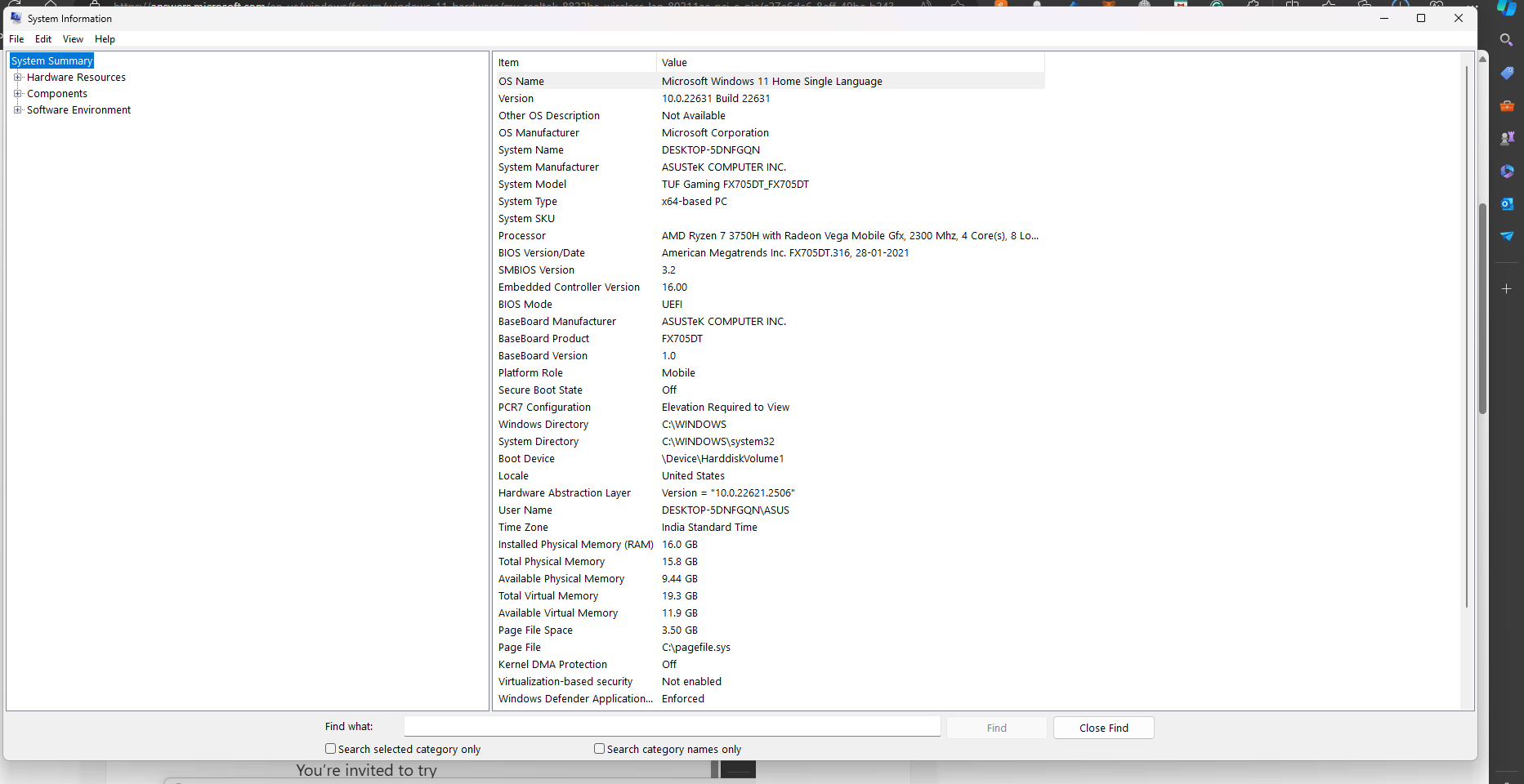Open the Microsoft 365 sidebar icon
The image size is (1524, 784).
[x=1508, y=171]
